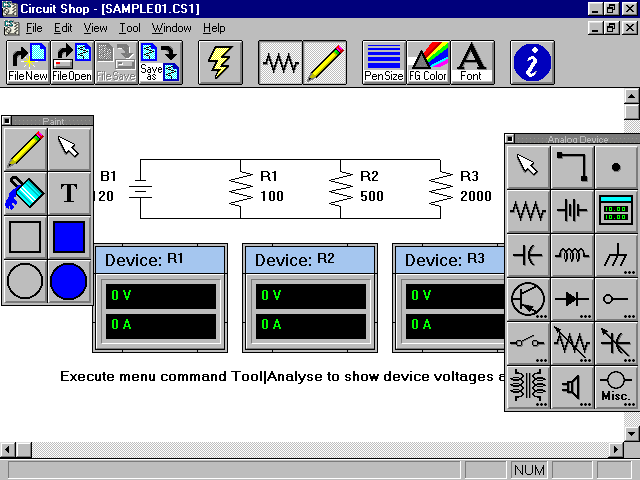This screenshot has height=480, width=640.
Task: Expand the Misc. device group
Action: (616, 386)
